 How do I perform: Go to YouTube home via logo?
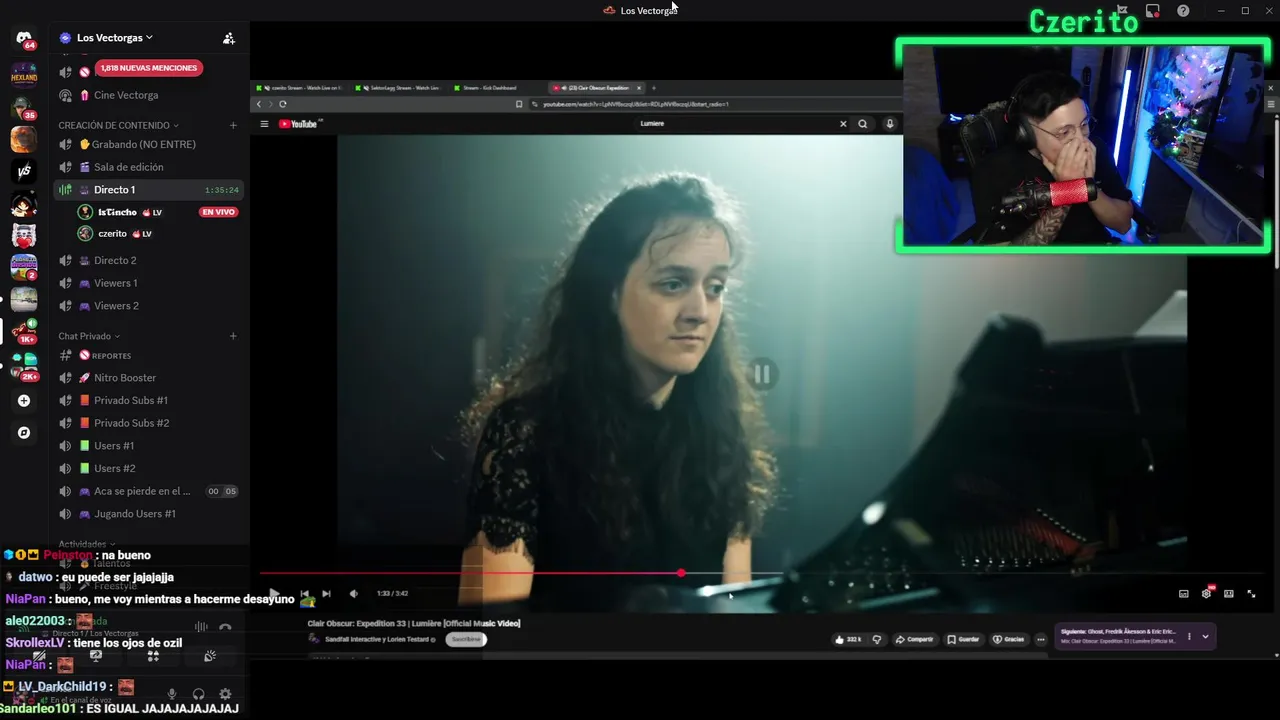click(299, 124)
